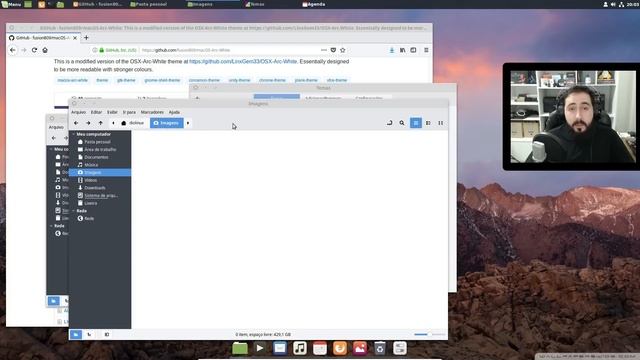Go up one folder in file manager

click(x=100, y=123)
